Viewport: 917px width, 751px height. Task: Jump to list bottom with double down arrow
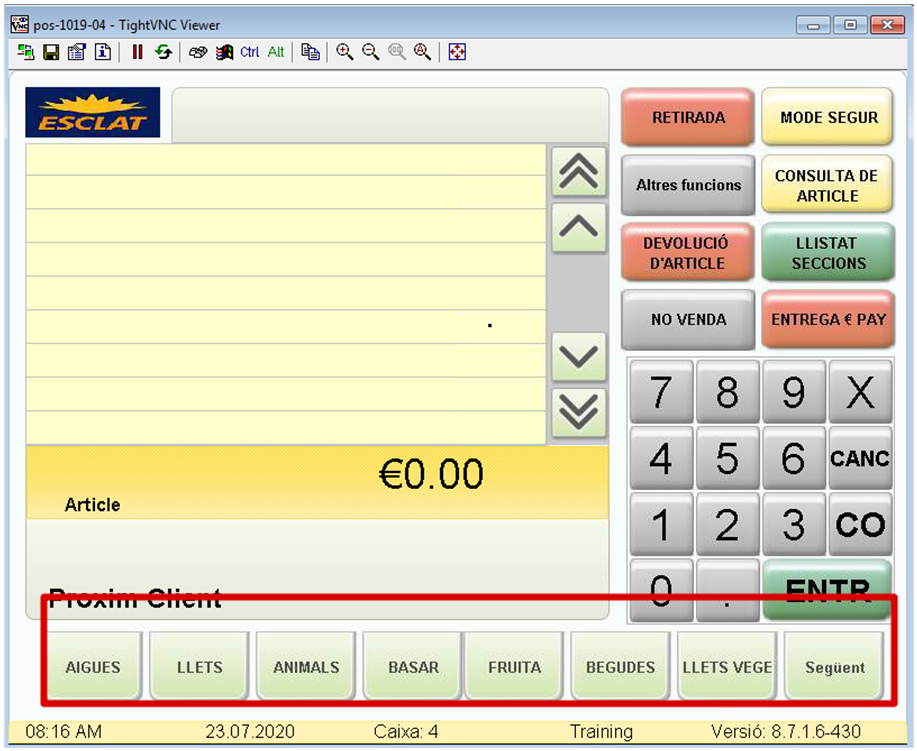coord(579,412)
